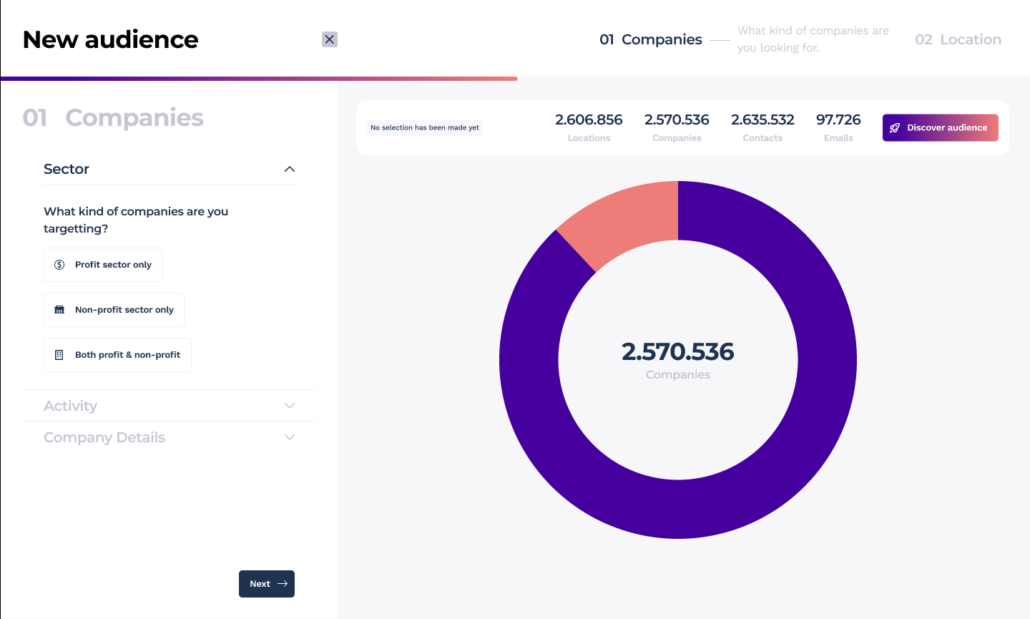Expand the Activity section
The height and width of the screenshot is (619, 1030).
pos(290,406)
